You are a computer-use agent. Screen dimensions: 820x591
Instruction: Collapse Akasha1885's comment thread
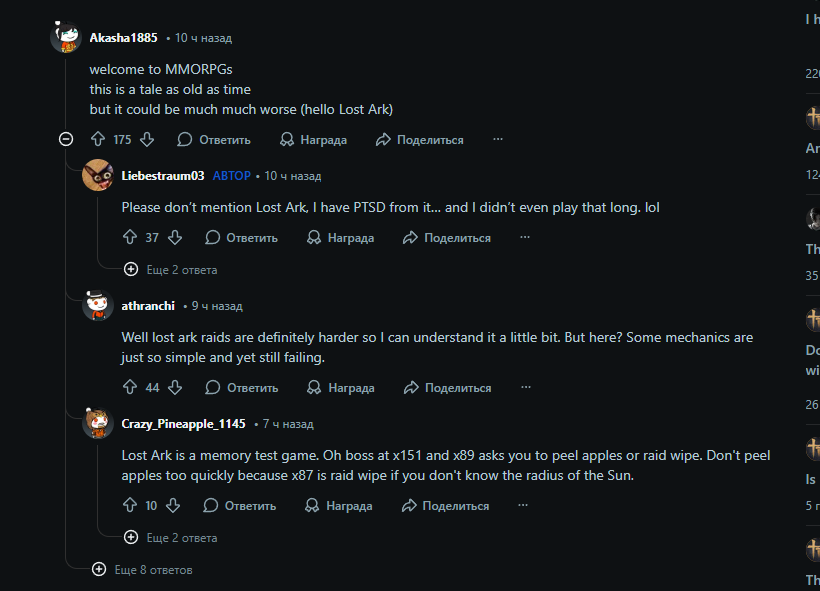coord(66,140)
